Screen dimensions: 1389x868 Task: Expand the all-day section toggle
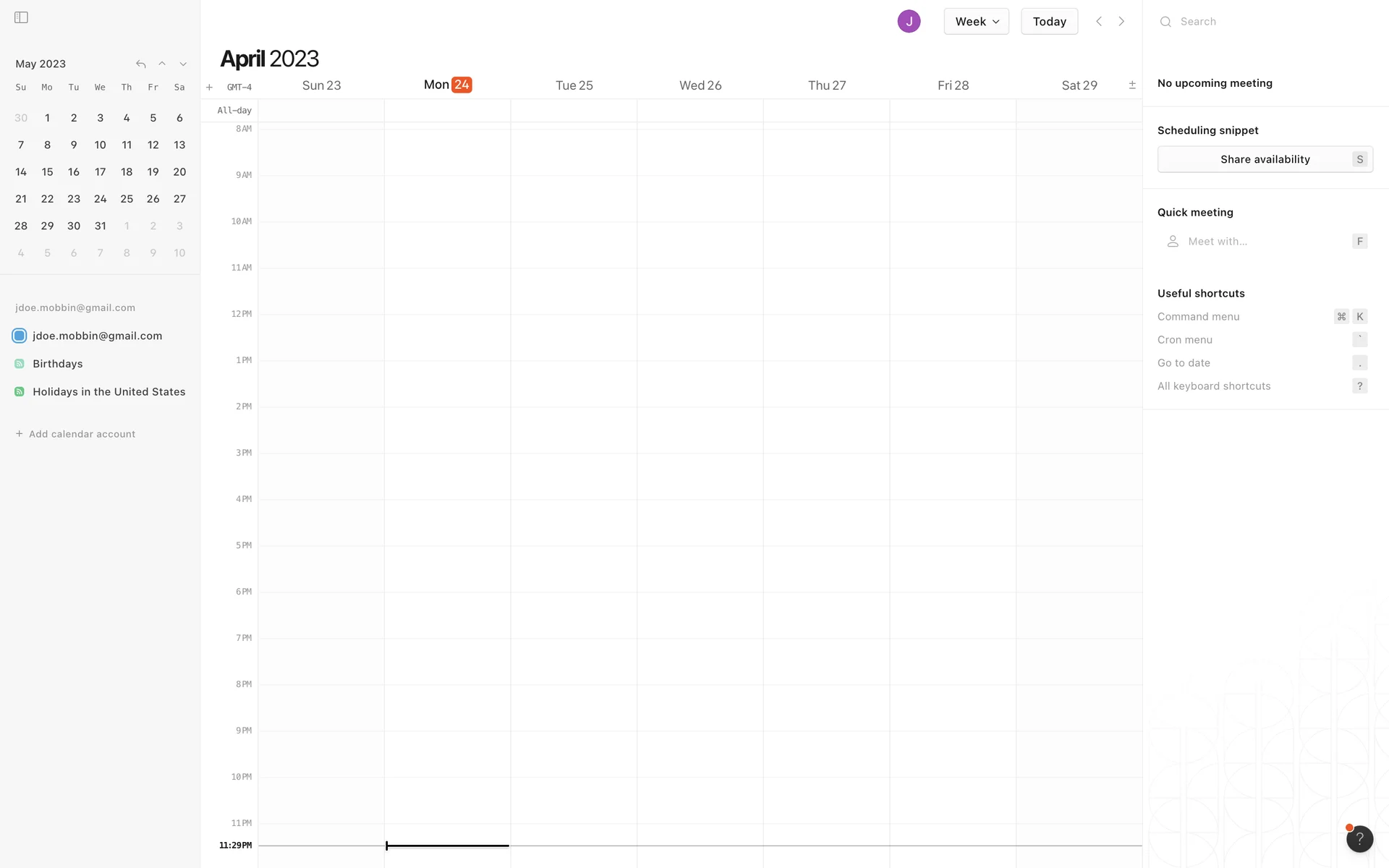coord(1132,85)
